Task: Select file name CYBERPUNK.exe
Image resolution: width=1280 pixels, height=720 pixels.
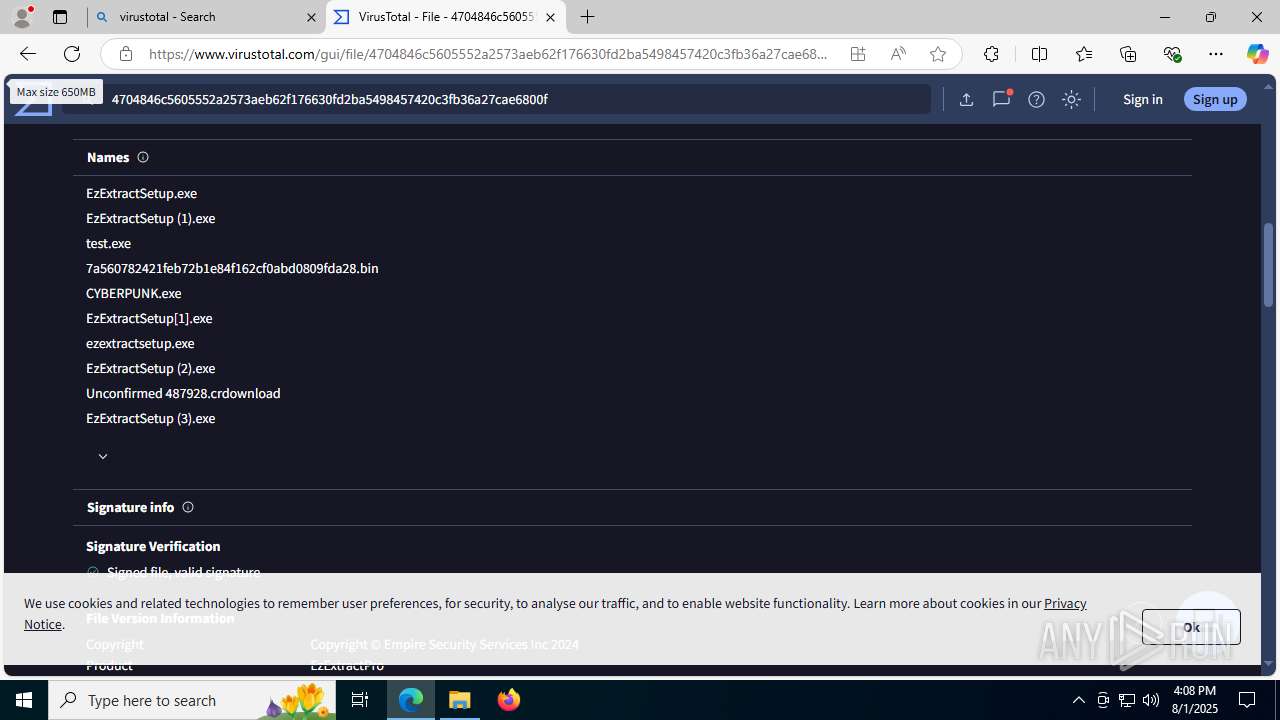Action: (x=133, y=293)
